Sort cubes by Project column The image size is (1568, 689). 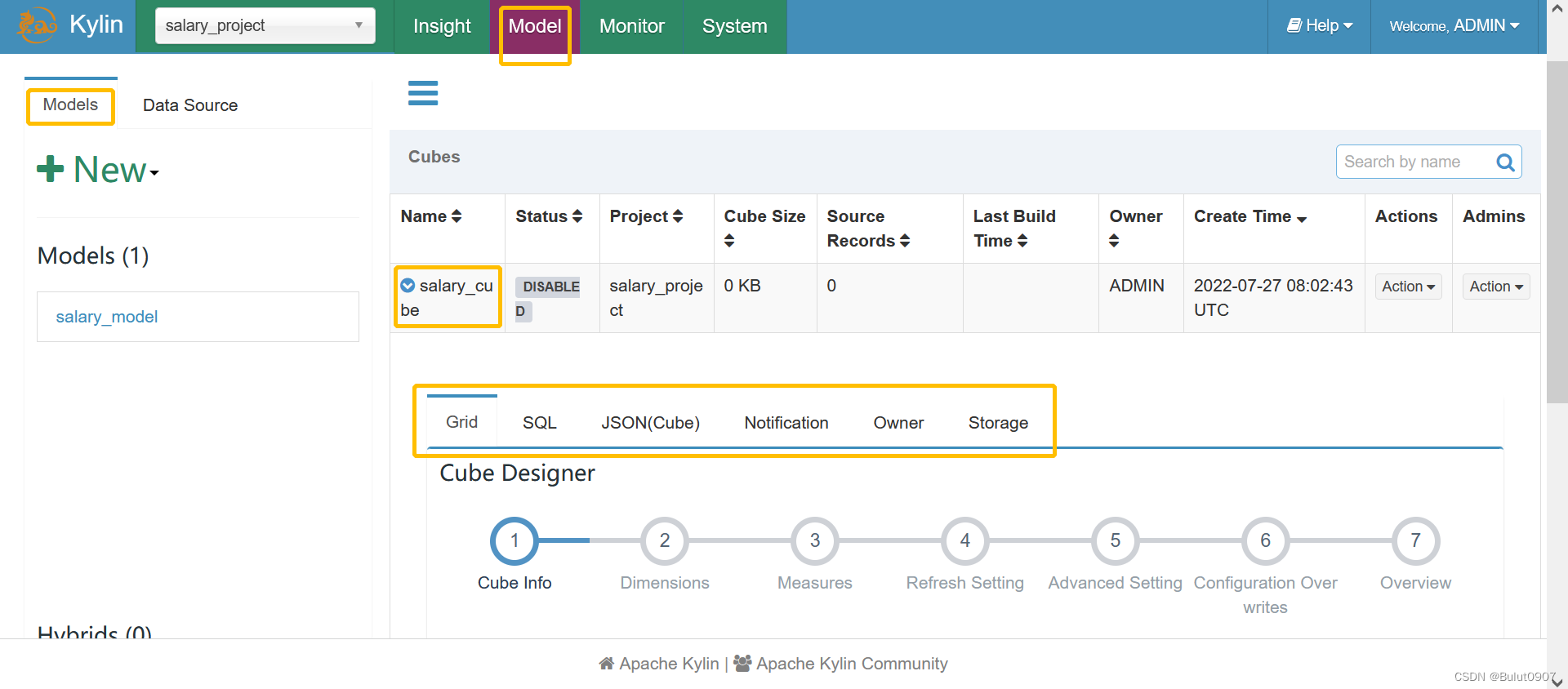pos(646,216)
